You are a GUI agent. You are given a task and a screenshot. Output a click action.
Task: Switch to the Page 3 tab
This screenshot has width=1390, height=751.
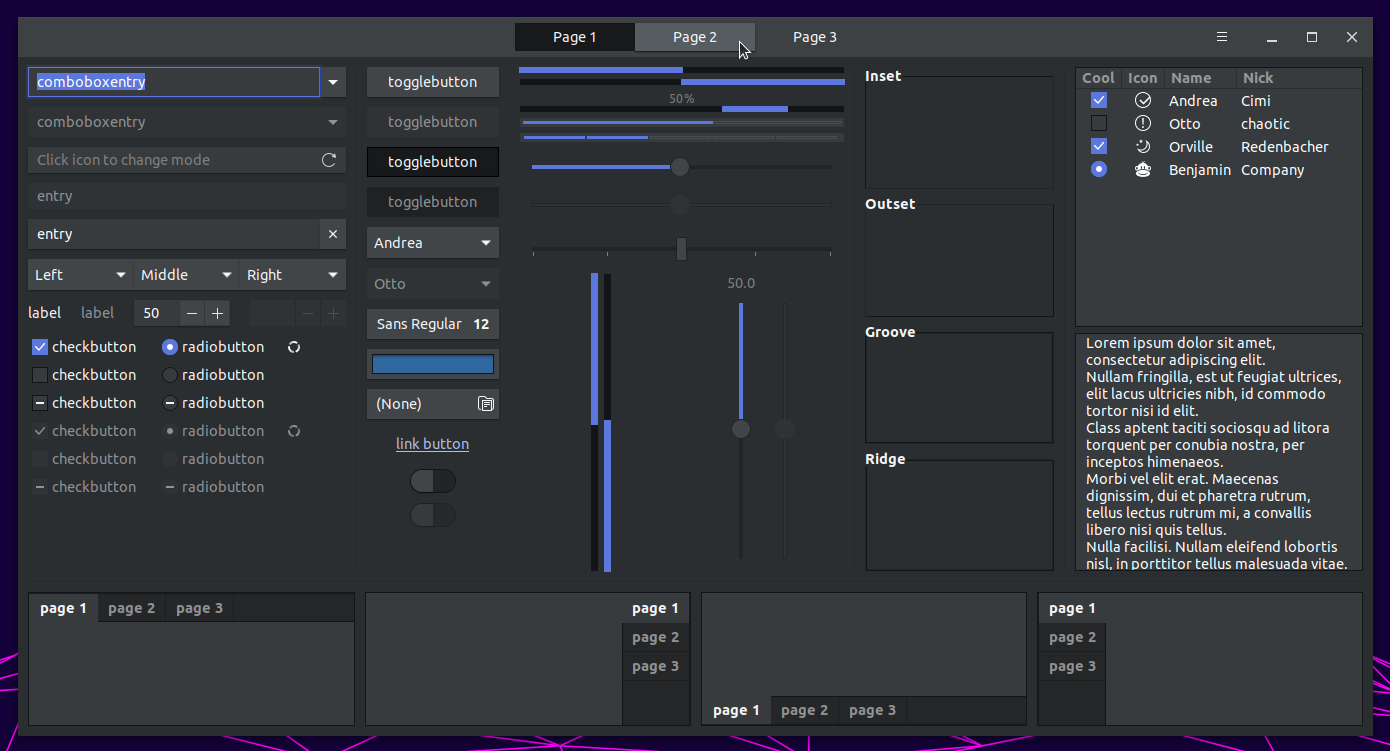click(814, 36)
